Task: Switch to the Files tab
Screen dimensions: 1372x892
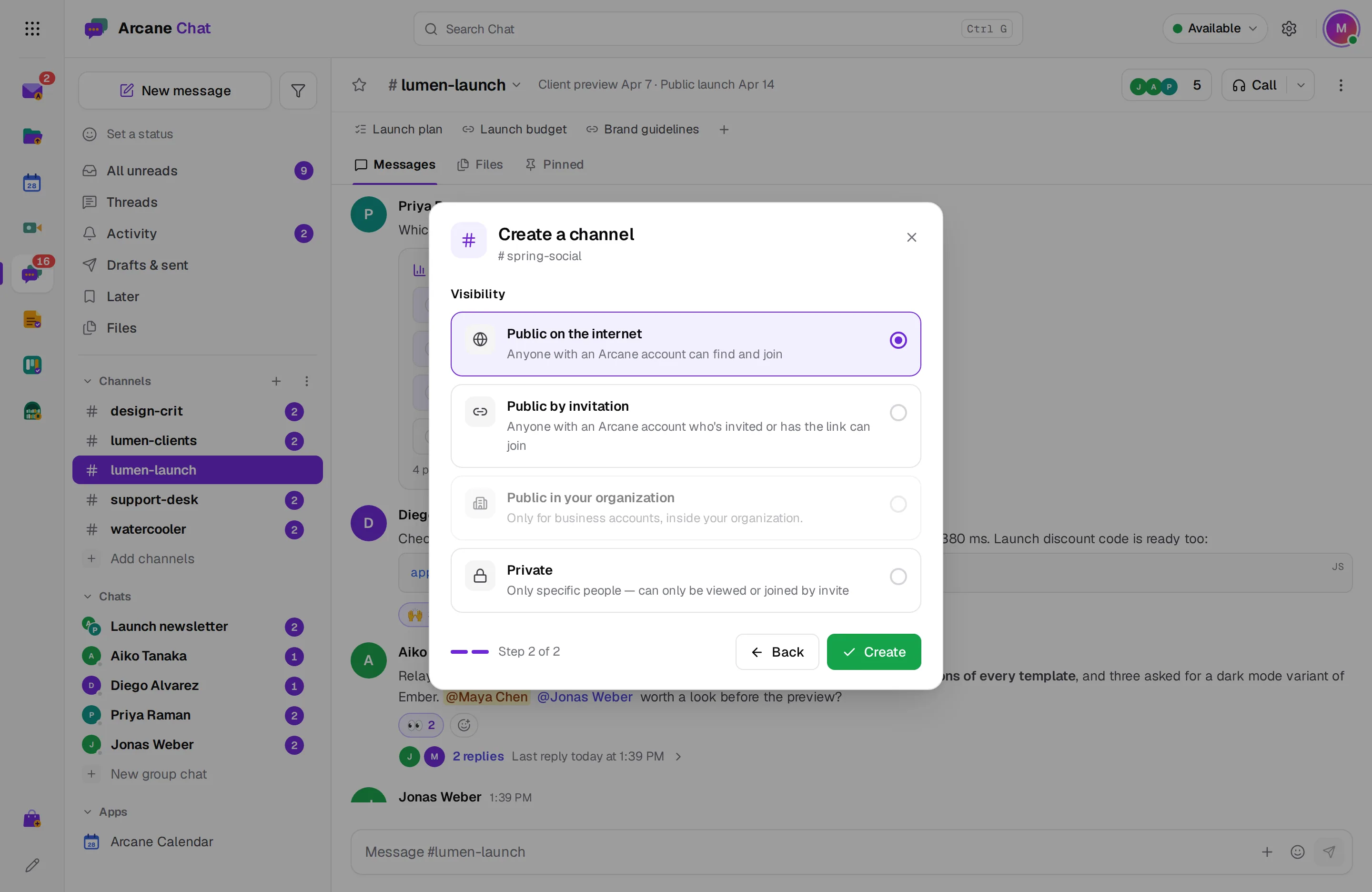Action: tap(480, 165)
